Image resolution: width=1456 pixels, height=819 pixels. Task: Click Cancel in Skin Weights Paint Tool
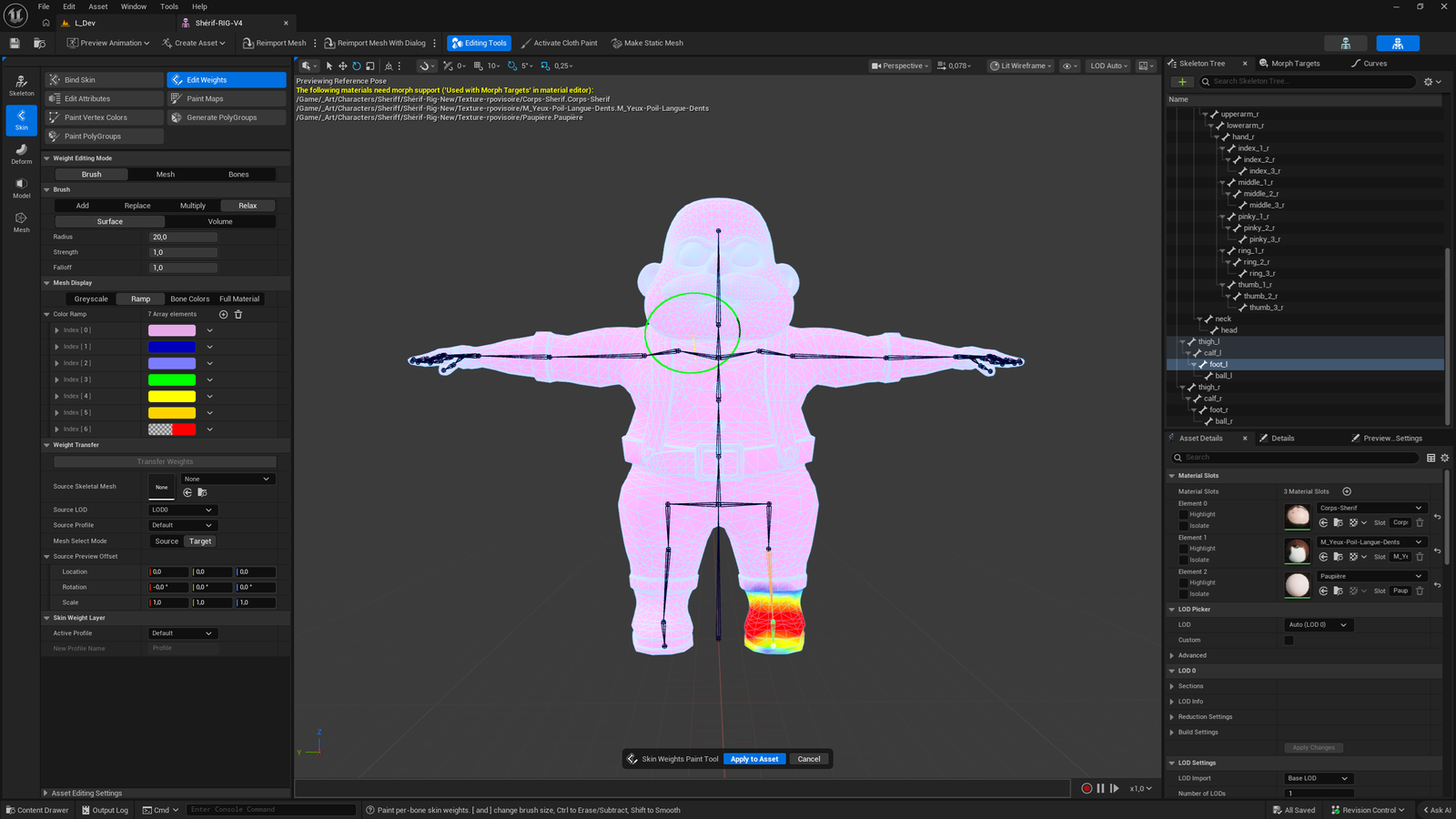coord(809,759)
